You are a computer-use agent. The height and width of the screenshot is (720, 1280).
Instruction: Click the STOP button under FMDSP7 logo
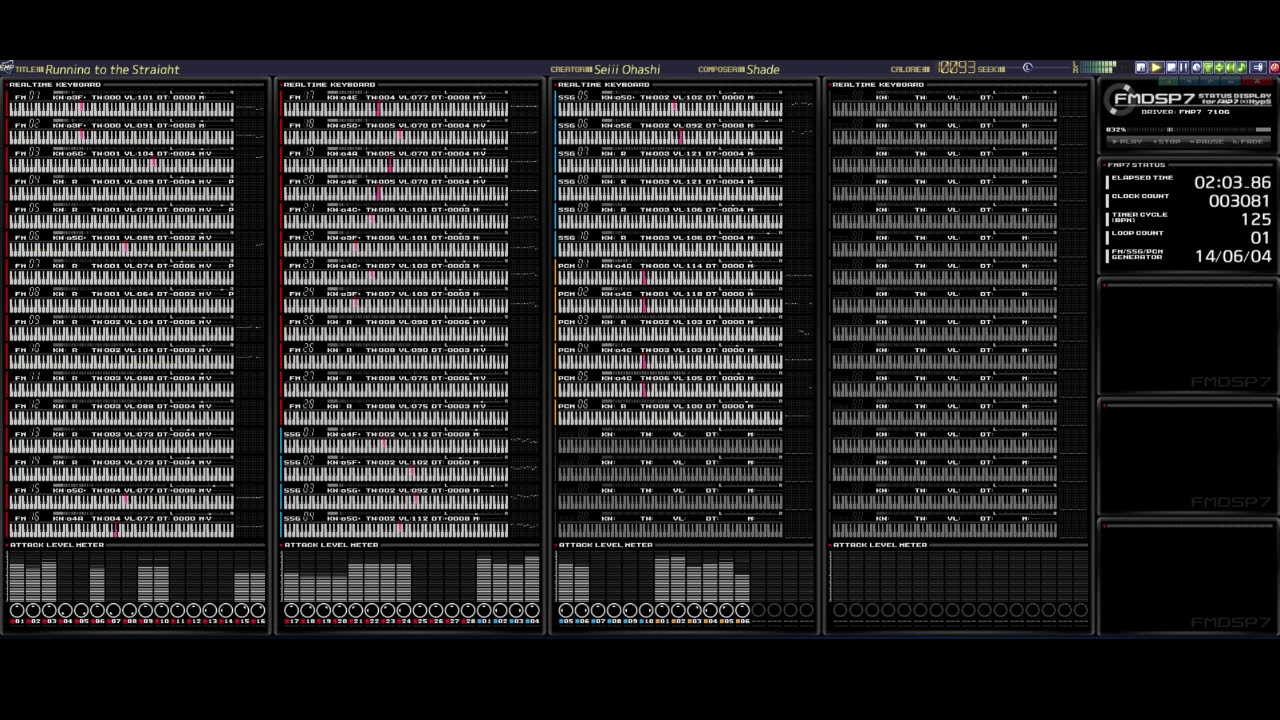coord(1165,141)
